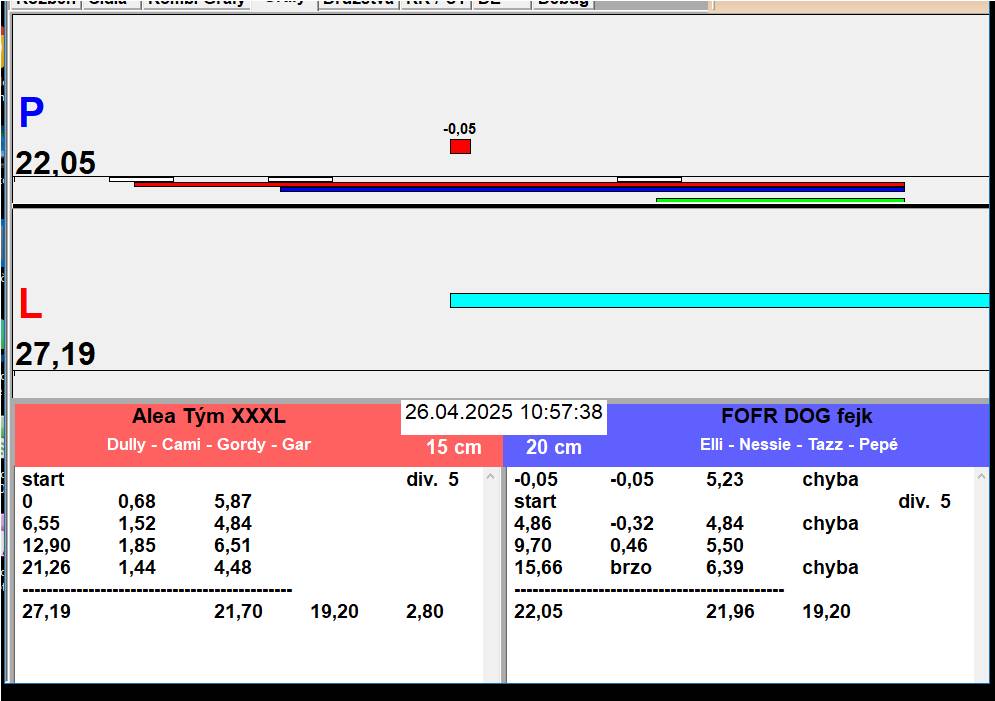
Task: Click the blue P lane letter
Action: [x=31, y=114]
